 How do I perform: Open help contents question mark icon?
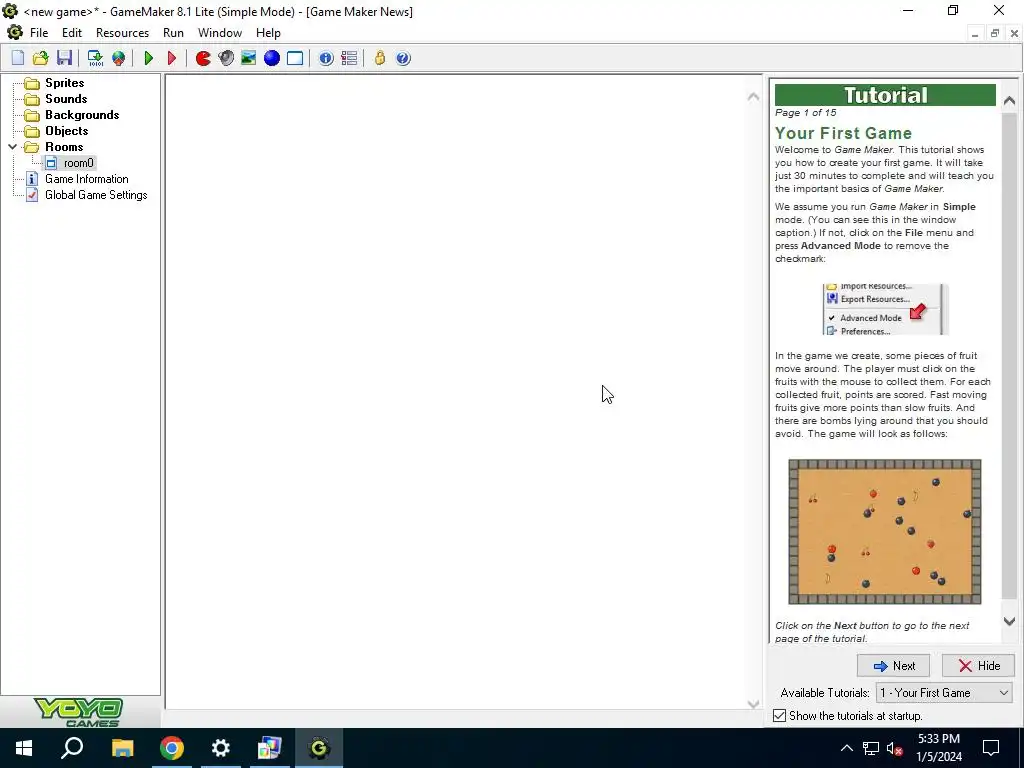click(x=403, y=58)
